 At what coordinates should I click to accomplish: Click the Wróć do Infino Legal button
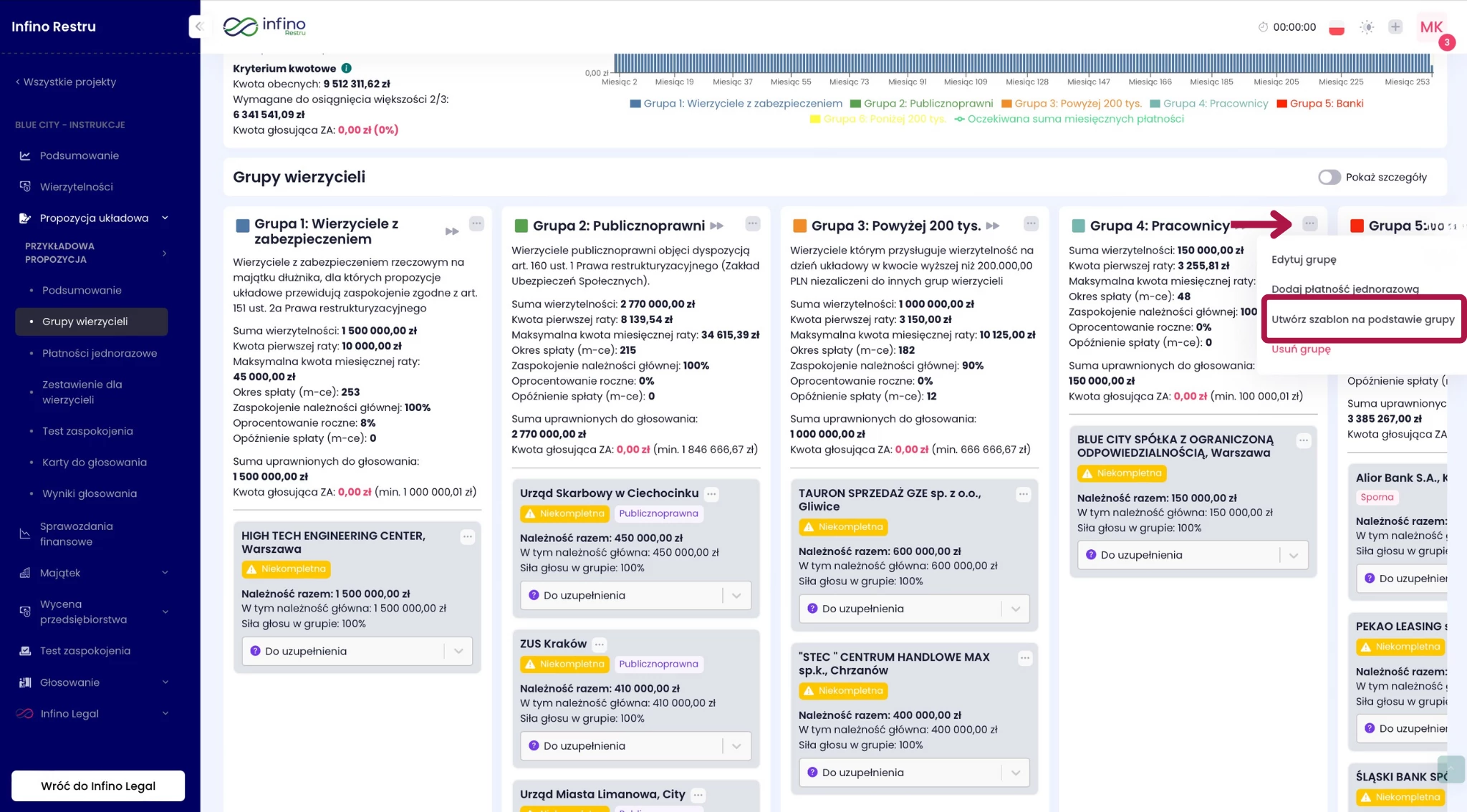click(x=98, y=786)
